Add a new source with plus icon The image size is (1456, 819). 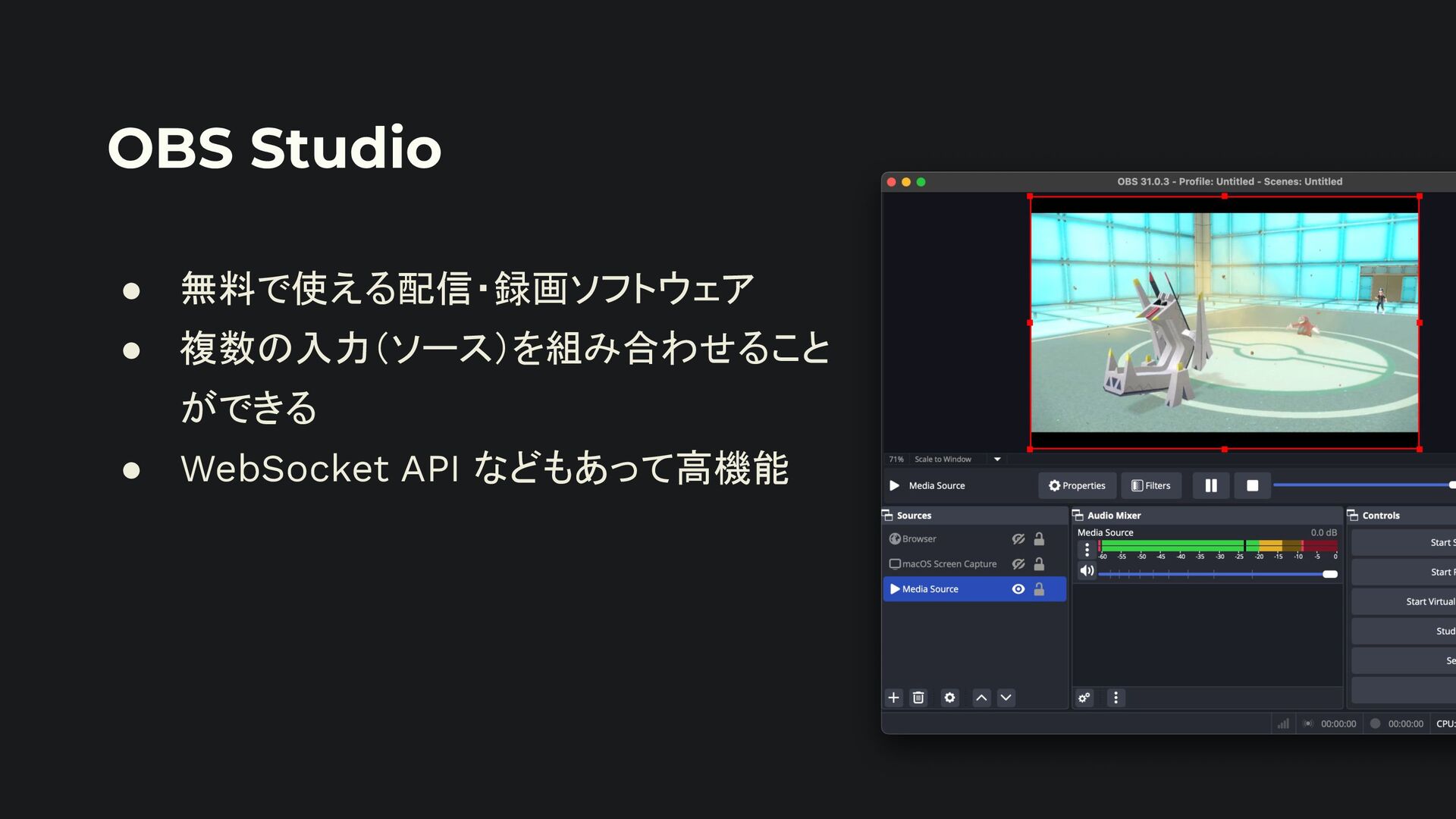click(893, 698)
